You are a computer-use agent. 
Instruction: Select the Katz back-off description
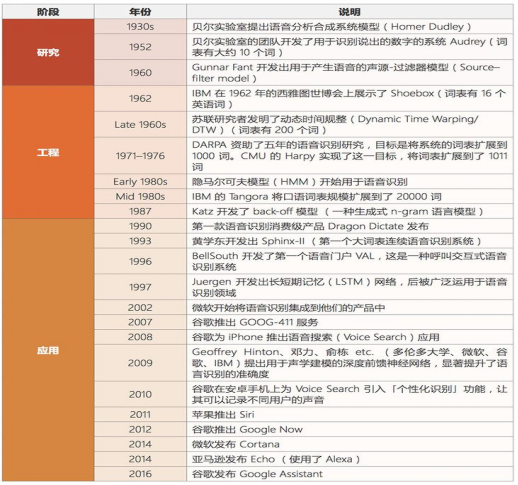[x=350, y=211]
